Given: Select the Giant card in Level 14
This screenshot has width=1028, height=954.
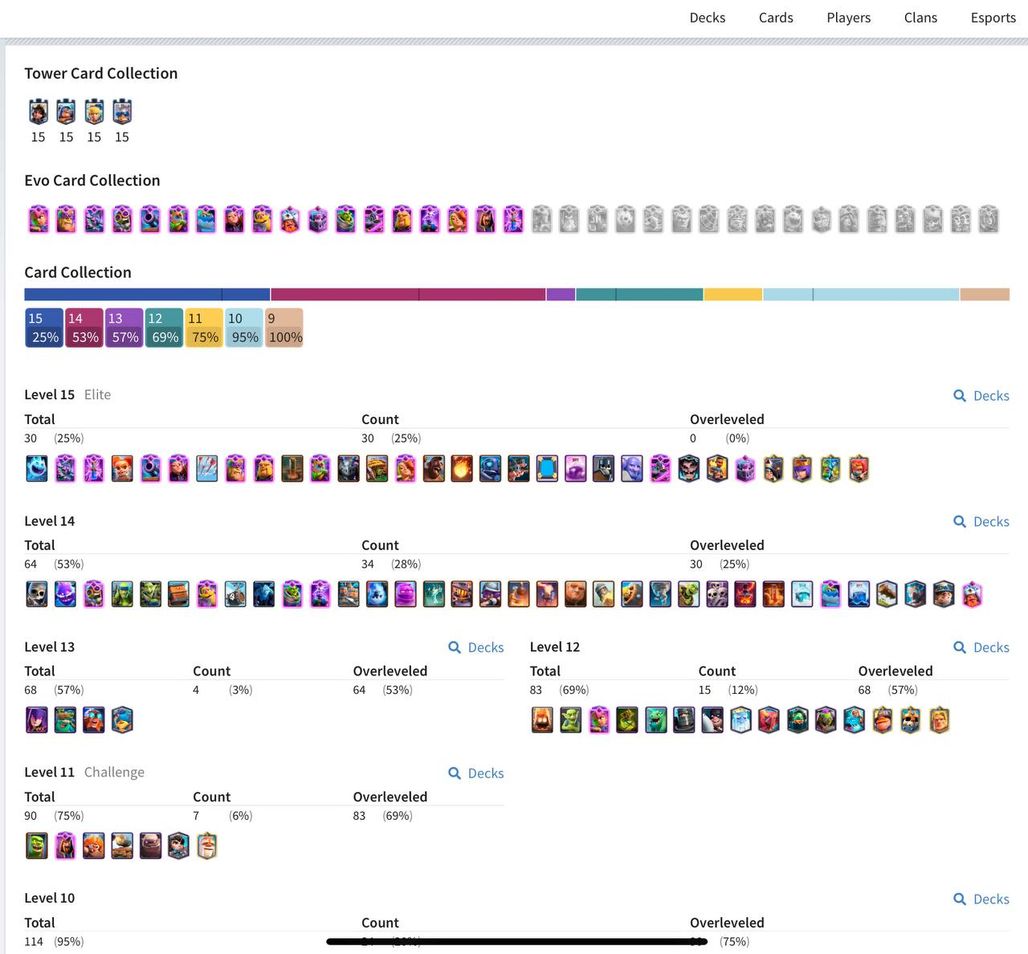Looking at the screenshot, I should (x=575, y=594).
